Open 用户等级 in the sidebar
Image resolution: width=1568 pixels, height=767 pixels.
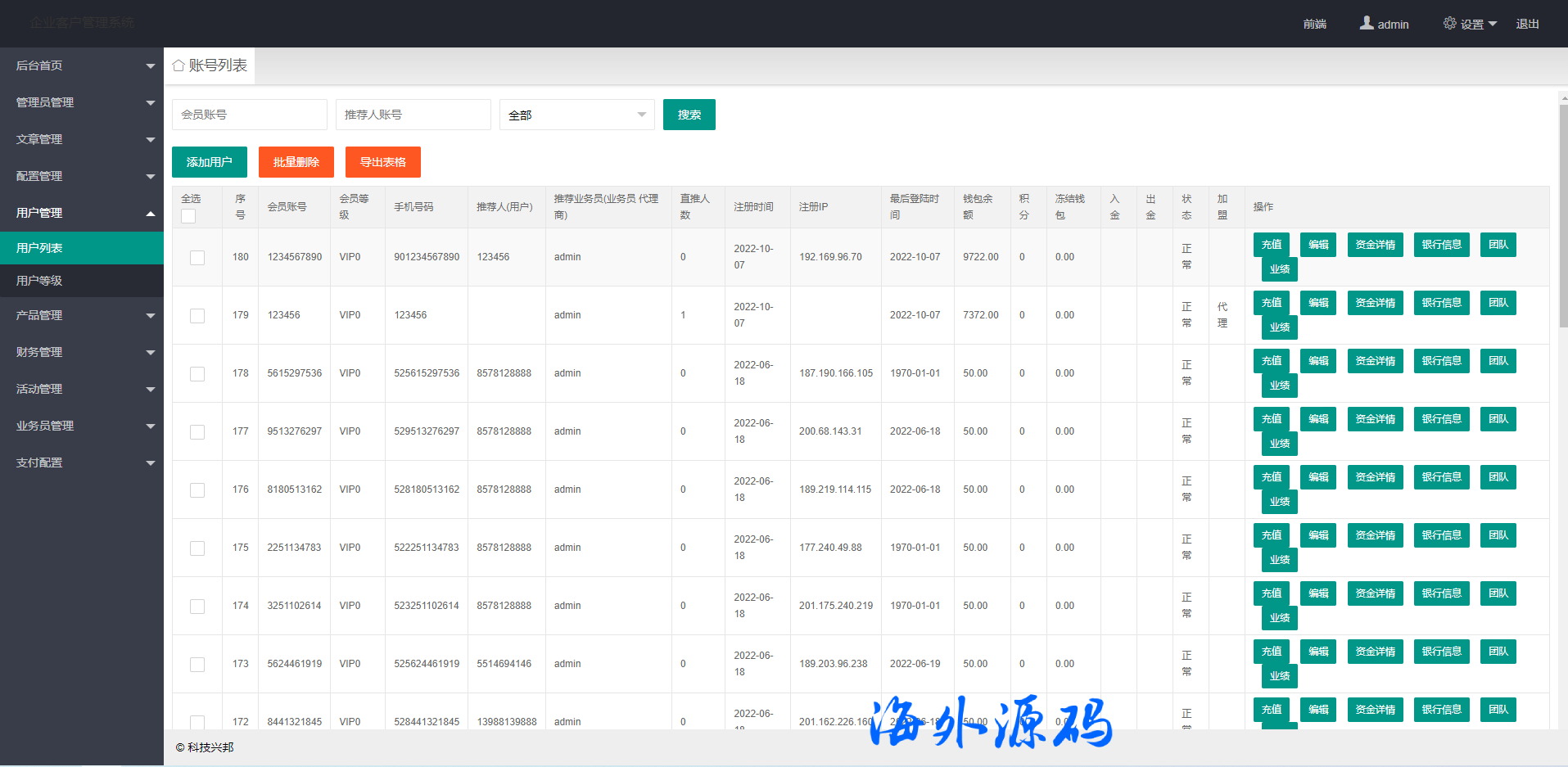point(82,281)
